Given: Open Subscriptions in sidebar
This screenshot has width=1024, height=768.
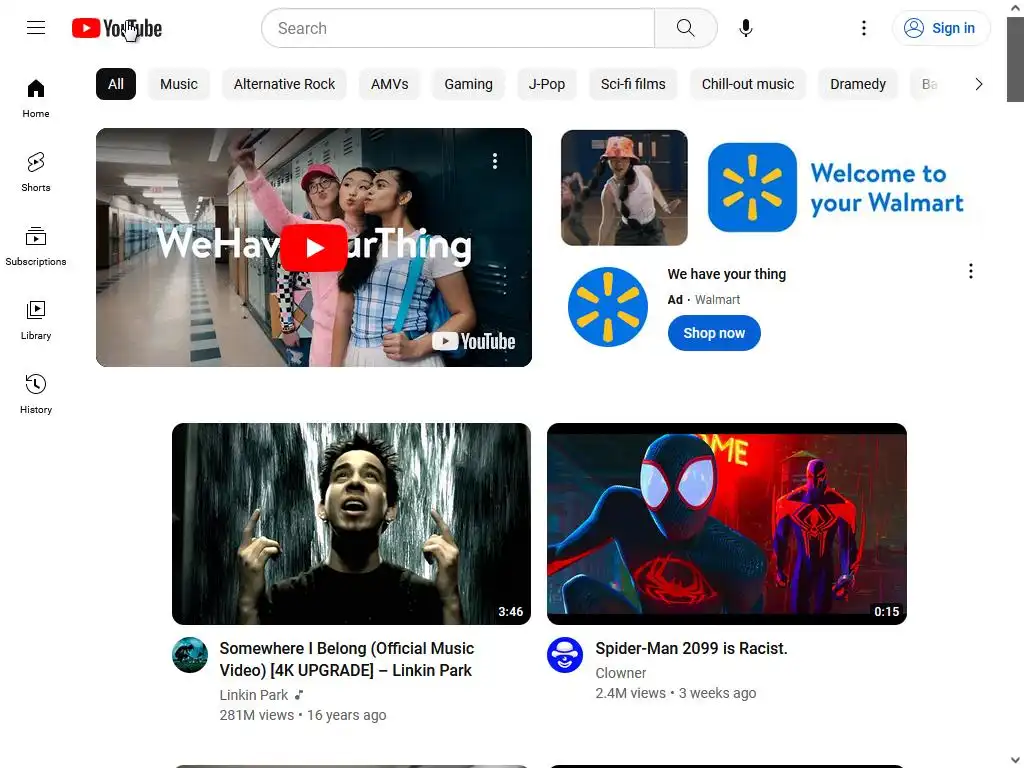Looking at the screenshot, I should (36, 246).
